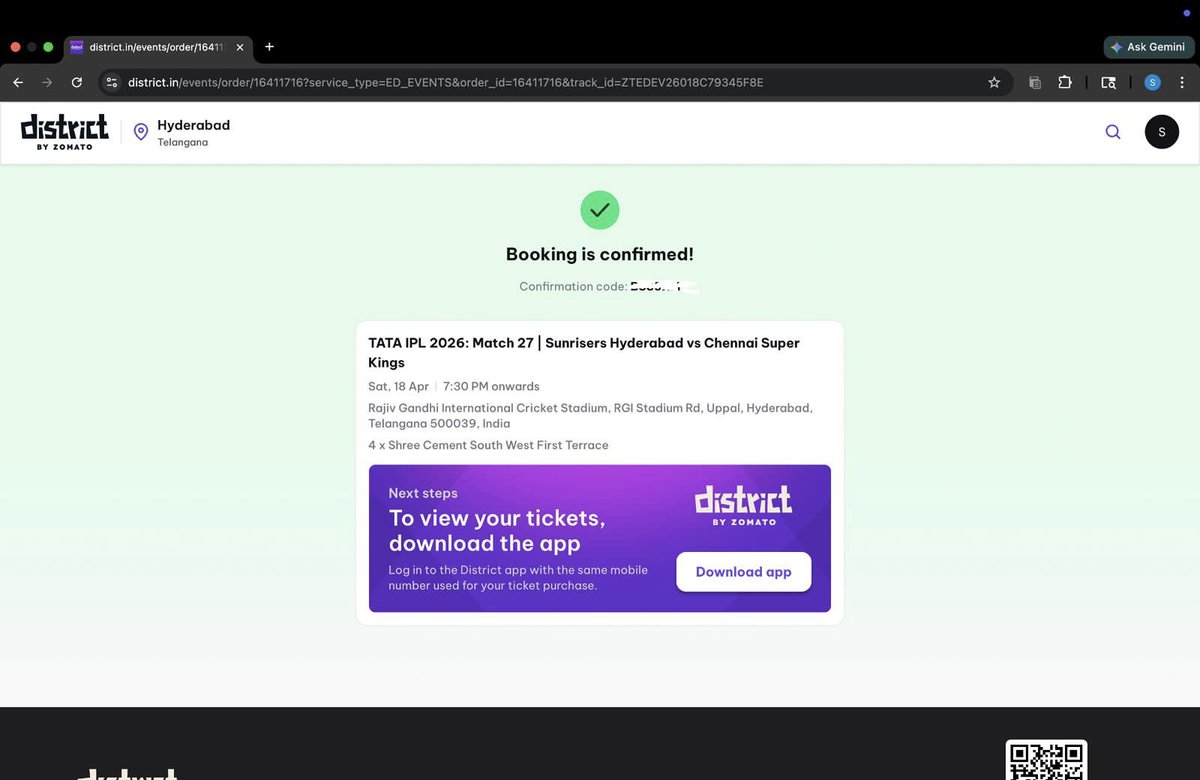Click the District logo in purple banner
This screenshot has height=780, width=1200.
coord(743,506)
